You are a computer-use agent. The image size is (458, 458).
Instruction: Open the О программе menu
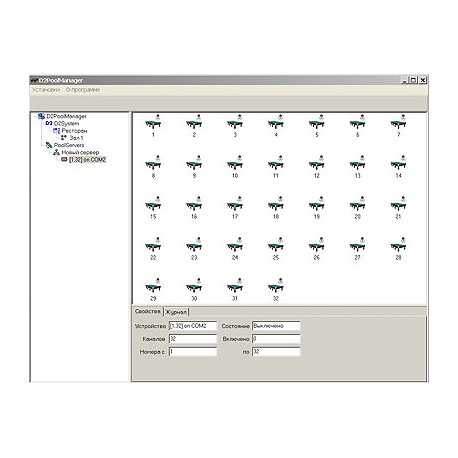[83, 90]
